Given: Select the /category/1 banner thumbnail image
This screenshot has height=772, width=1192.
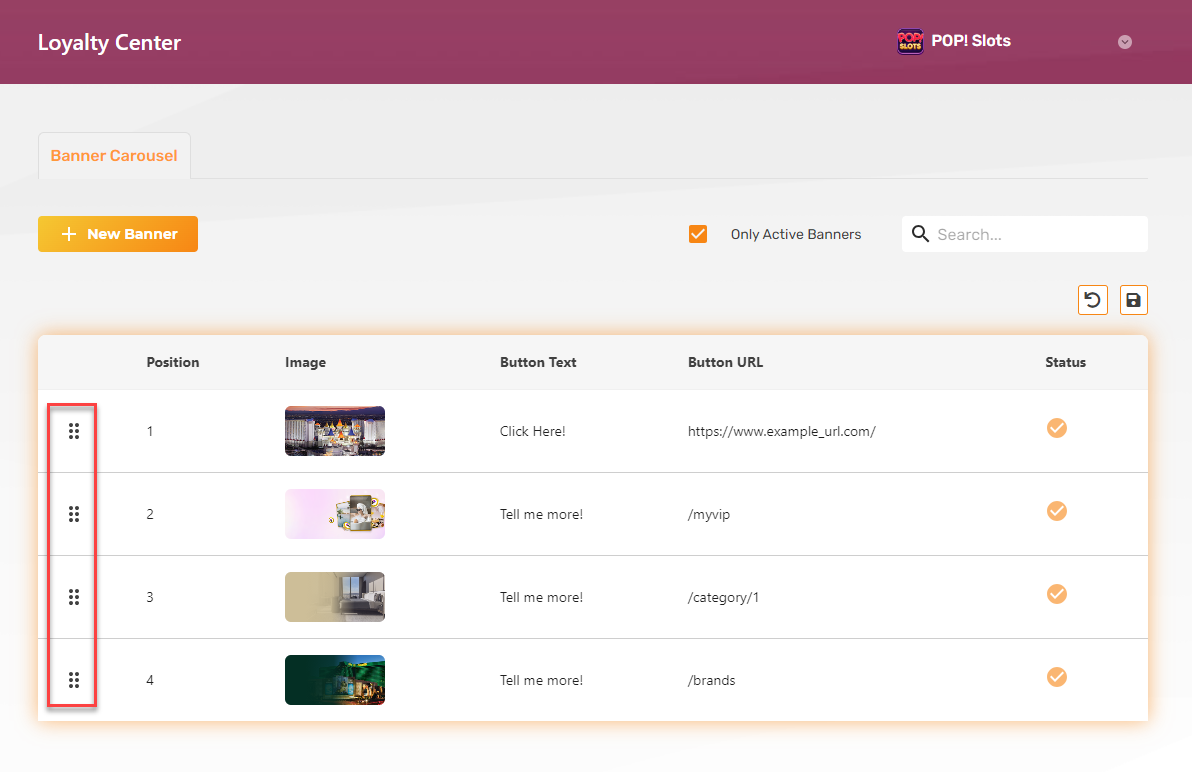Looking at the screenshot, I should (x=335, y=597).
